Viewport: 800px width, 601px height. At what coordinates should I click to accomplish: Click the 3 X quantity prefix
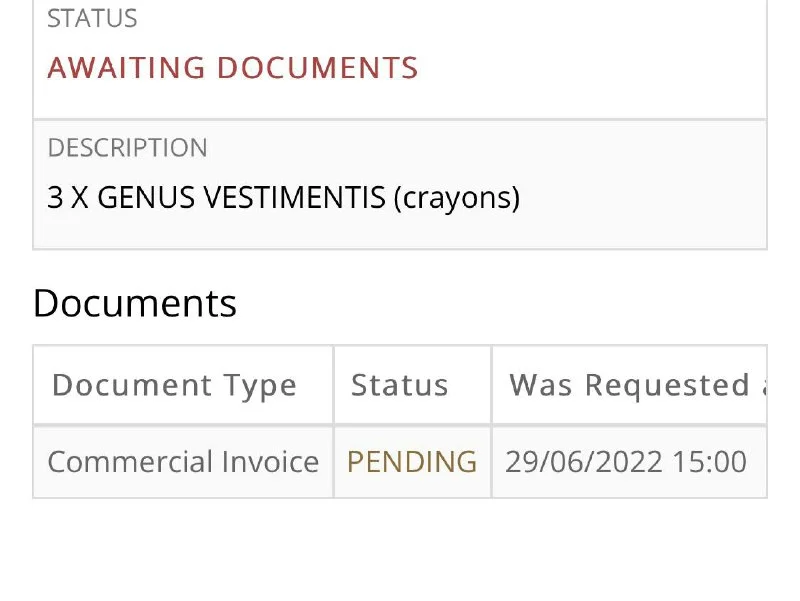[x=67, y=198]
